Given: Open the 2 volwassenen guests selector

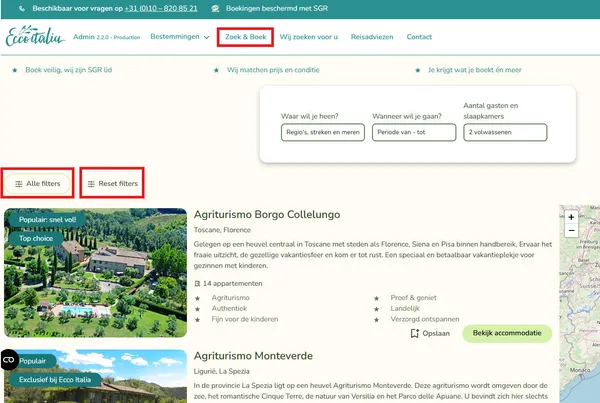Looking at the screenshot, I should (505, 132).
